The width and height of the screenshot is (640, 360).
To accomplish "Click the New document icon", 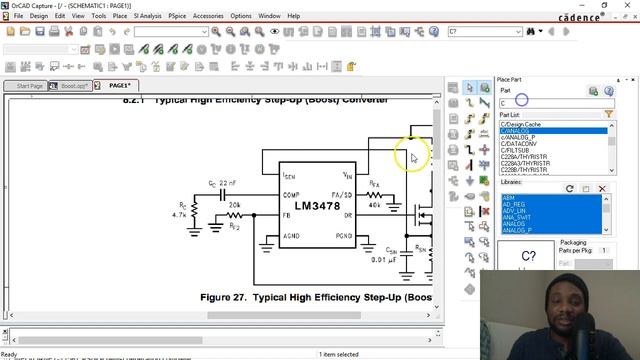I will 10,31.
